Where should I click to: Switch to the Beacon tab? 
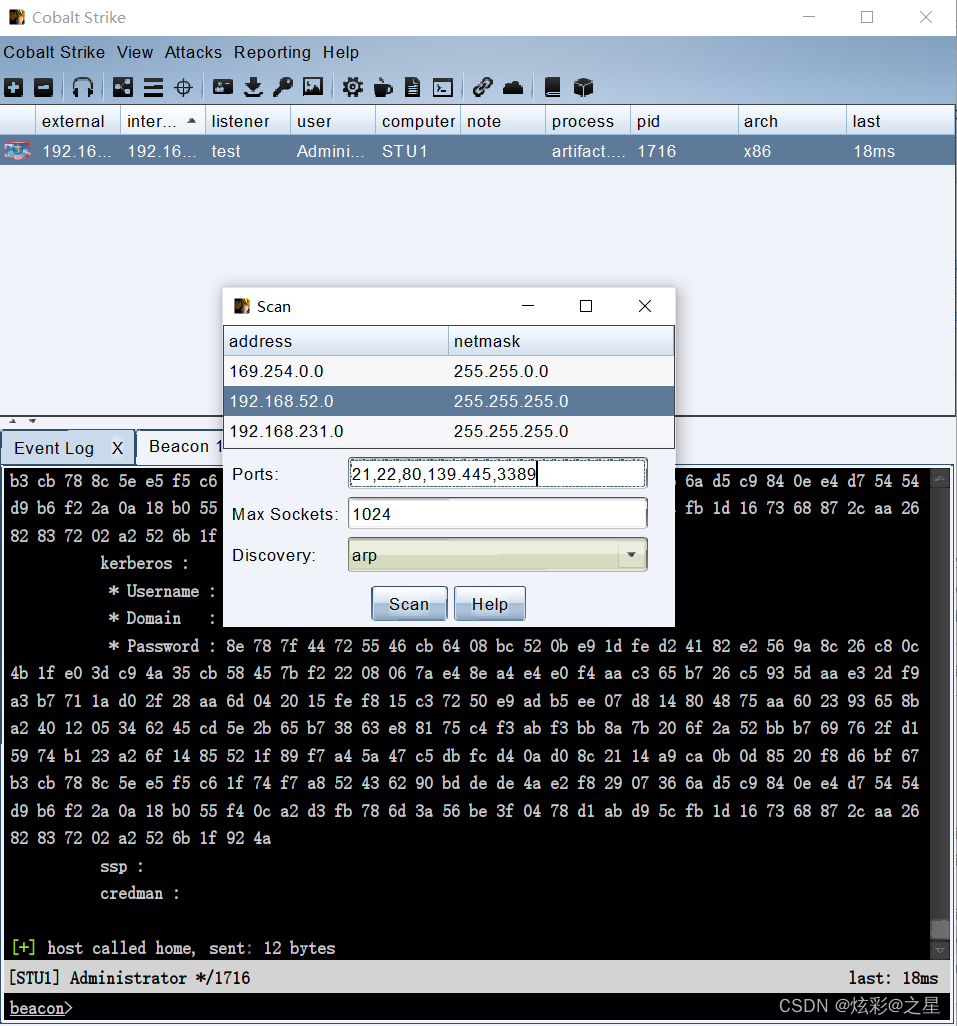(x=180, y=446)
